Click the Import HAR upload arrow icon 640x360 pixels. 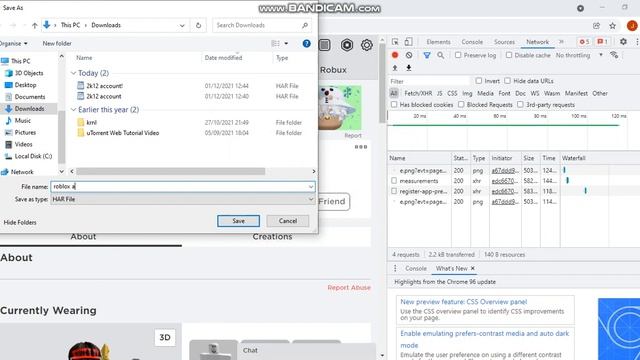pyautogui.click(x=395, y=68)
